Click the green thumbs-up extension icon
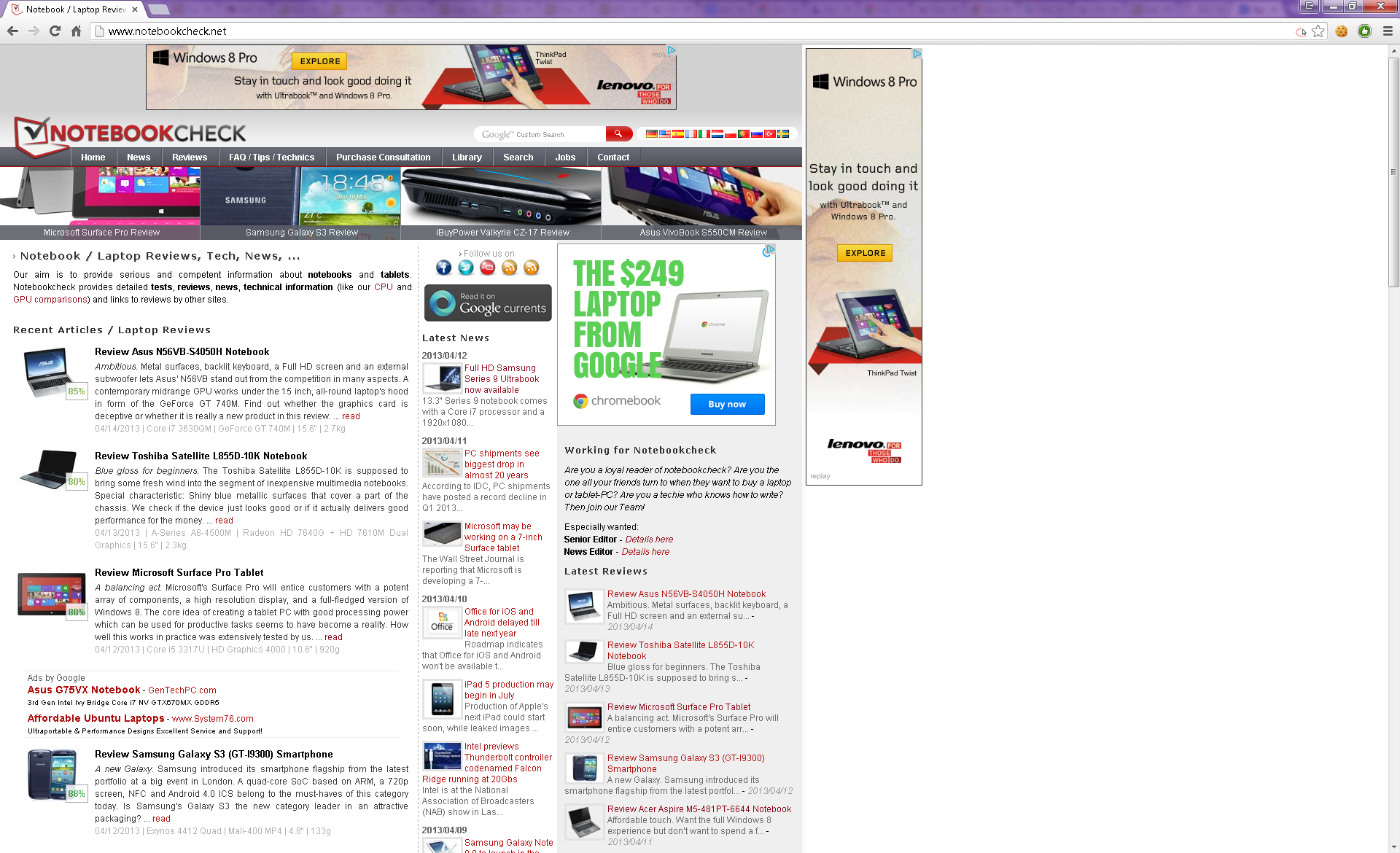 point(1364,31)
